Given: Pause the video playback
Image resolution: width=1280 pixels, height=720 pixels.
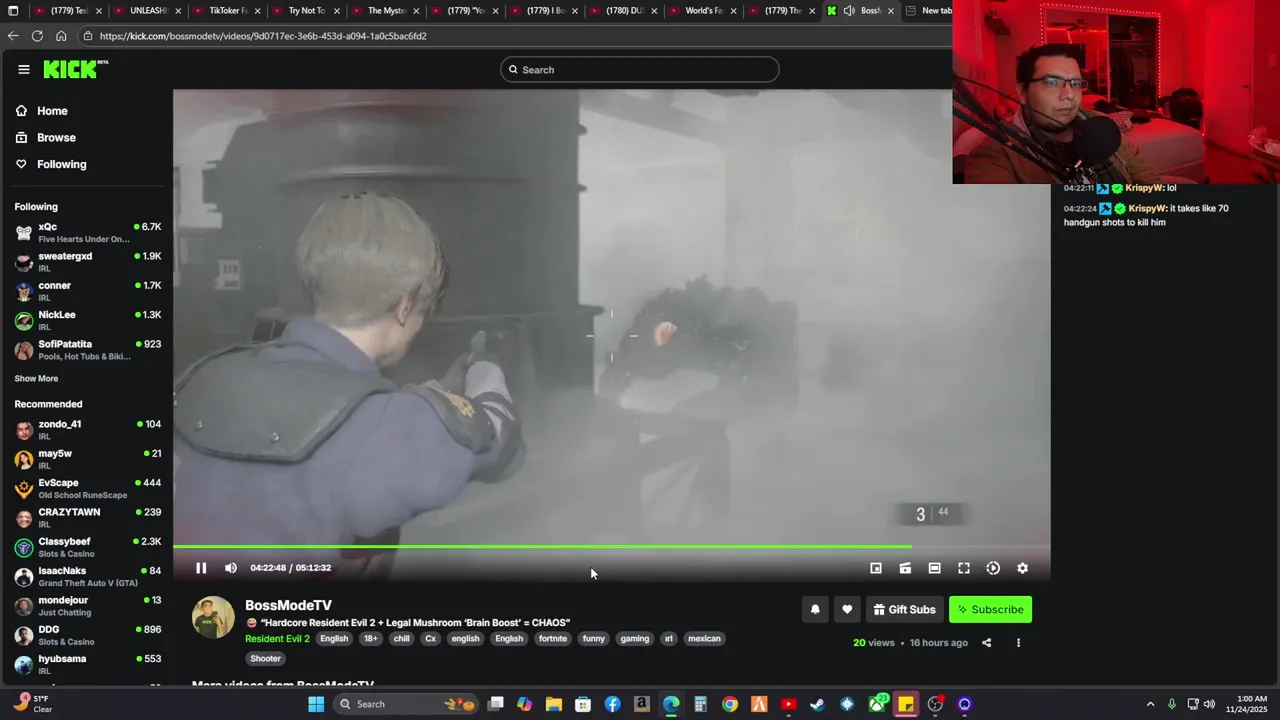Looking at the screenshot, I should 201,568.
